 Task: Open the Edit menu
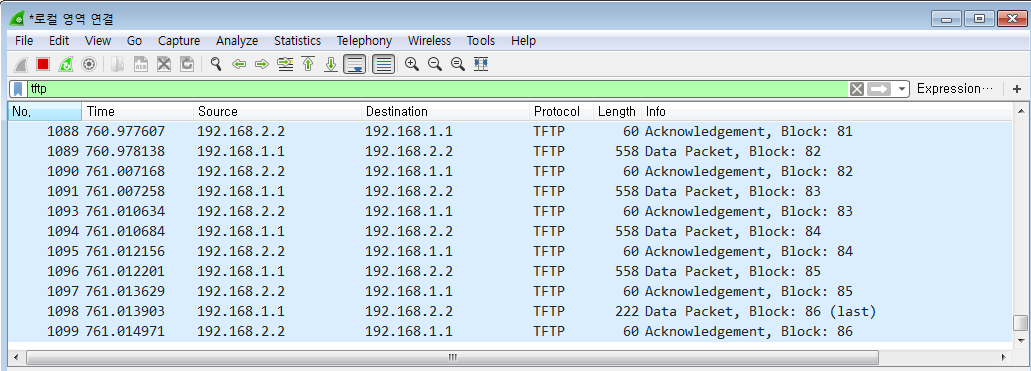coord(59,41)
